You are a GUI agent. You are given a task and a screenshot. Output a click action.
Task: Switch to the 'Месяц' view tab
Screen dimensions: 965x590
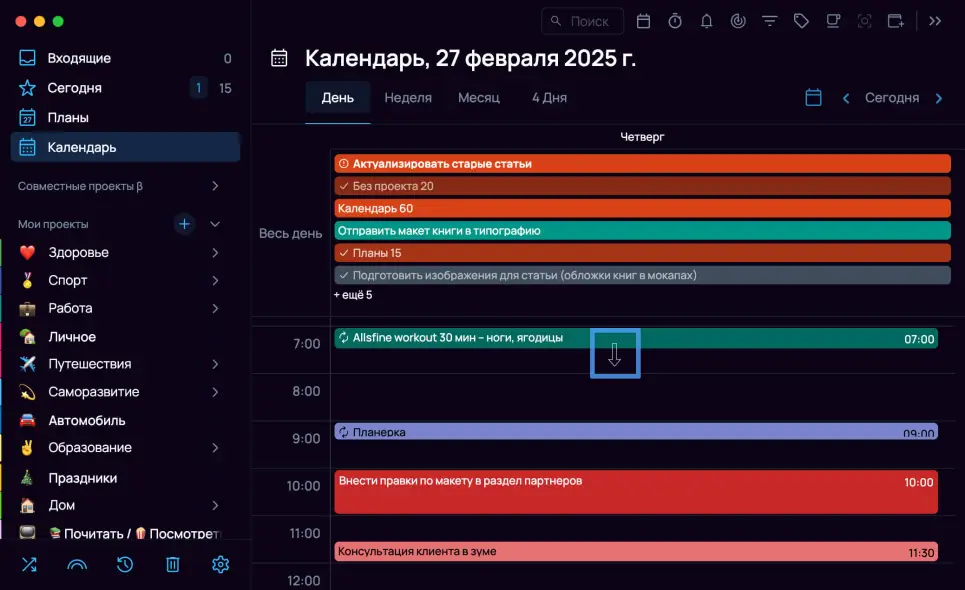point(478,98)
